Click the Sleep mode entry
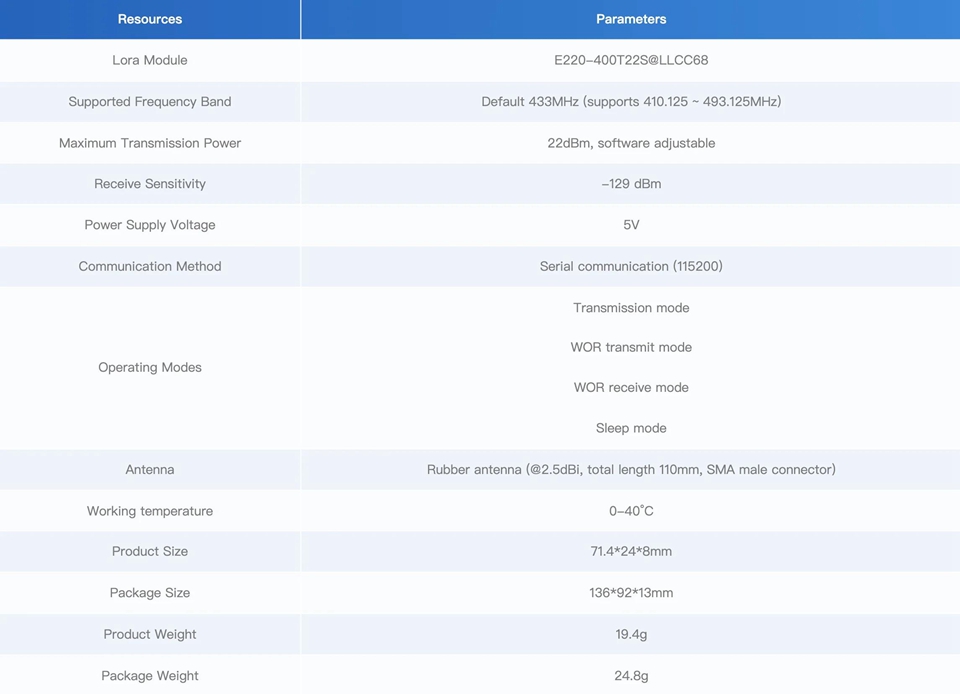The height and width of the screenshot is (694, 960). [x=631, y=428]
